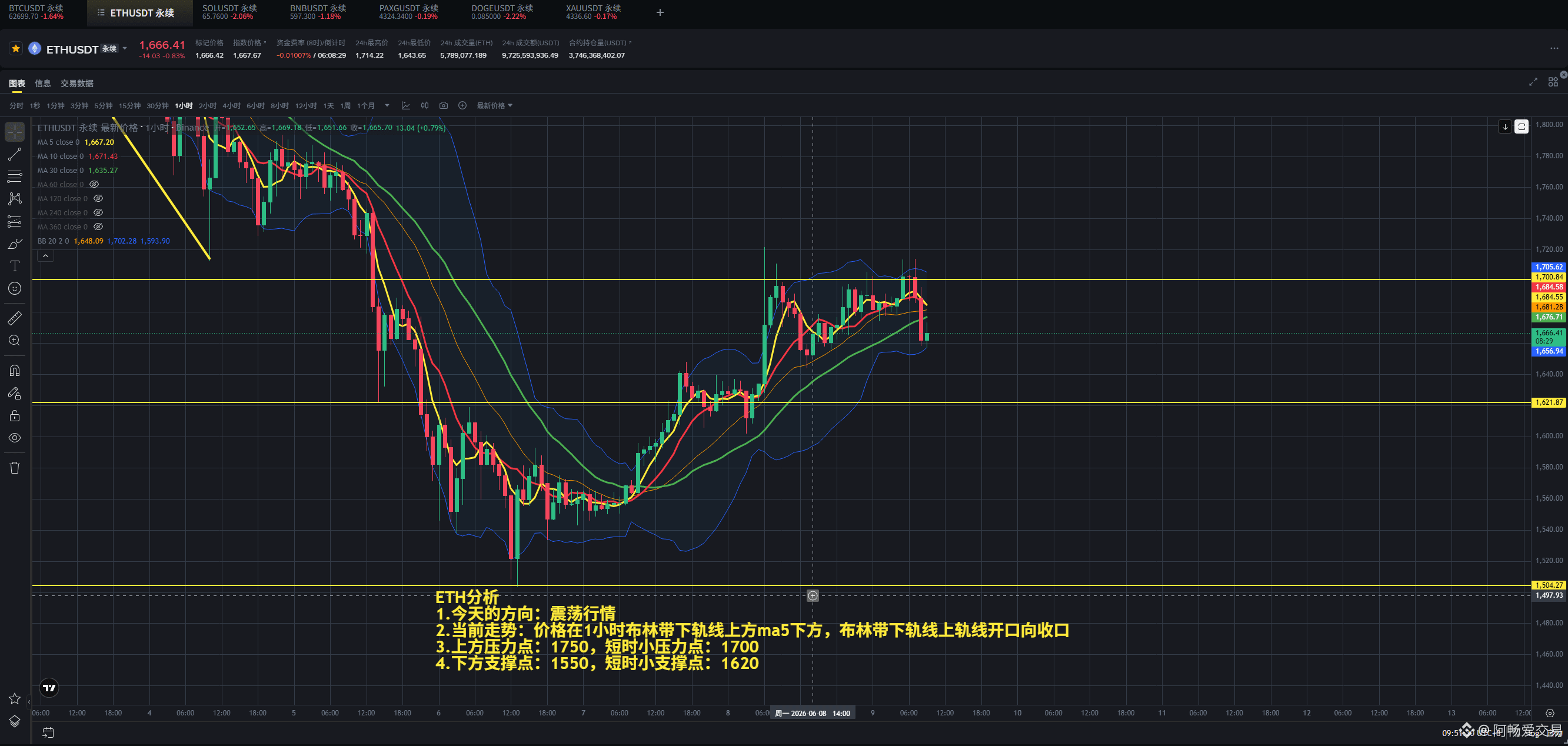Viewport: 1568px width, 746px height.
Task: Expand the left drawing toolbar edge
Action: pos(29,701)
